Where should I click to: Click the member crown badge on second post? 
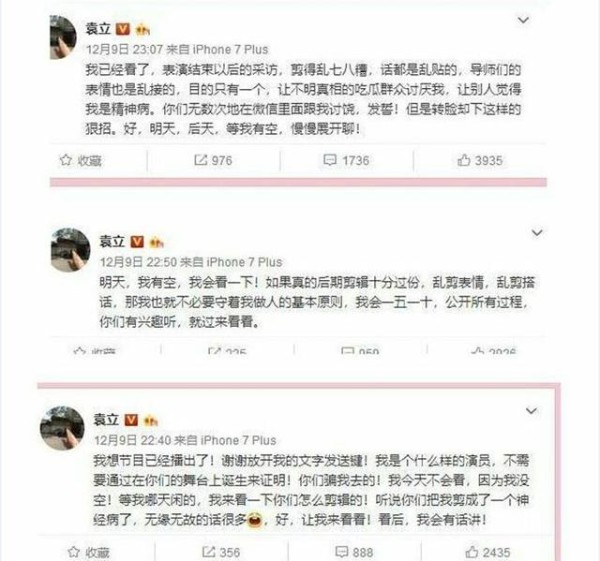tap(156, 242)
